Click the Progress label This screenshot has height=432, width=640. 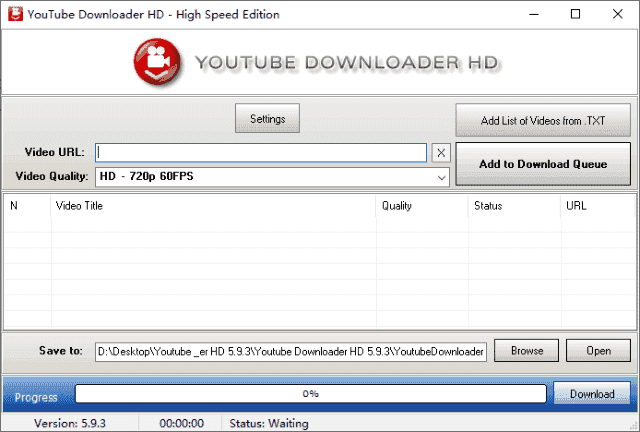(36, 397)
